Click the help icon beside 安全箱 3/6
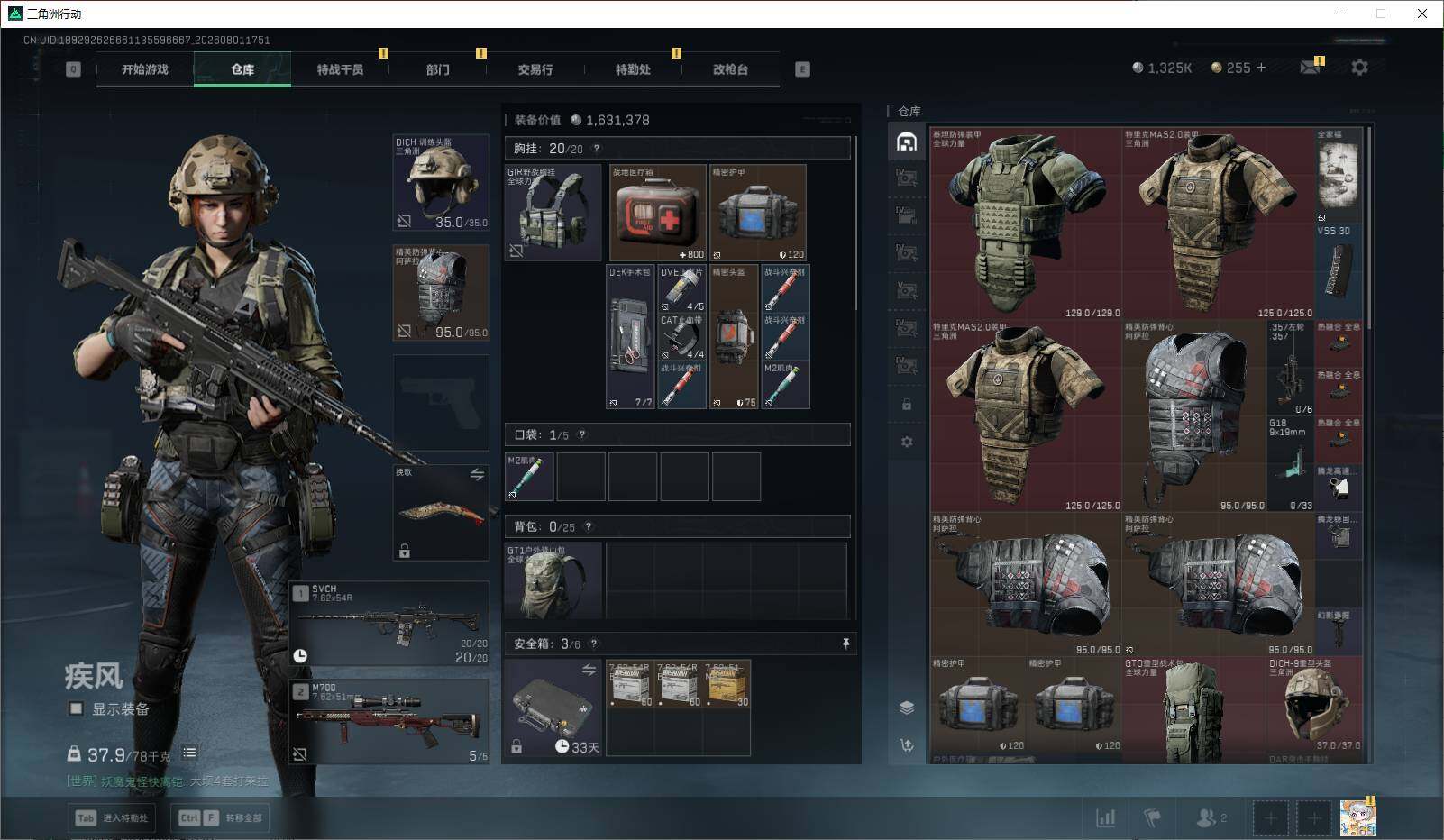 pos(593,644)
